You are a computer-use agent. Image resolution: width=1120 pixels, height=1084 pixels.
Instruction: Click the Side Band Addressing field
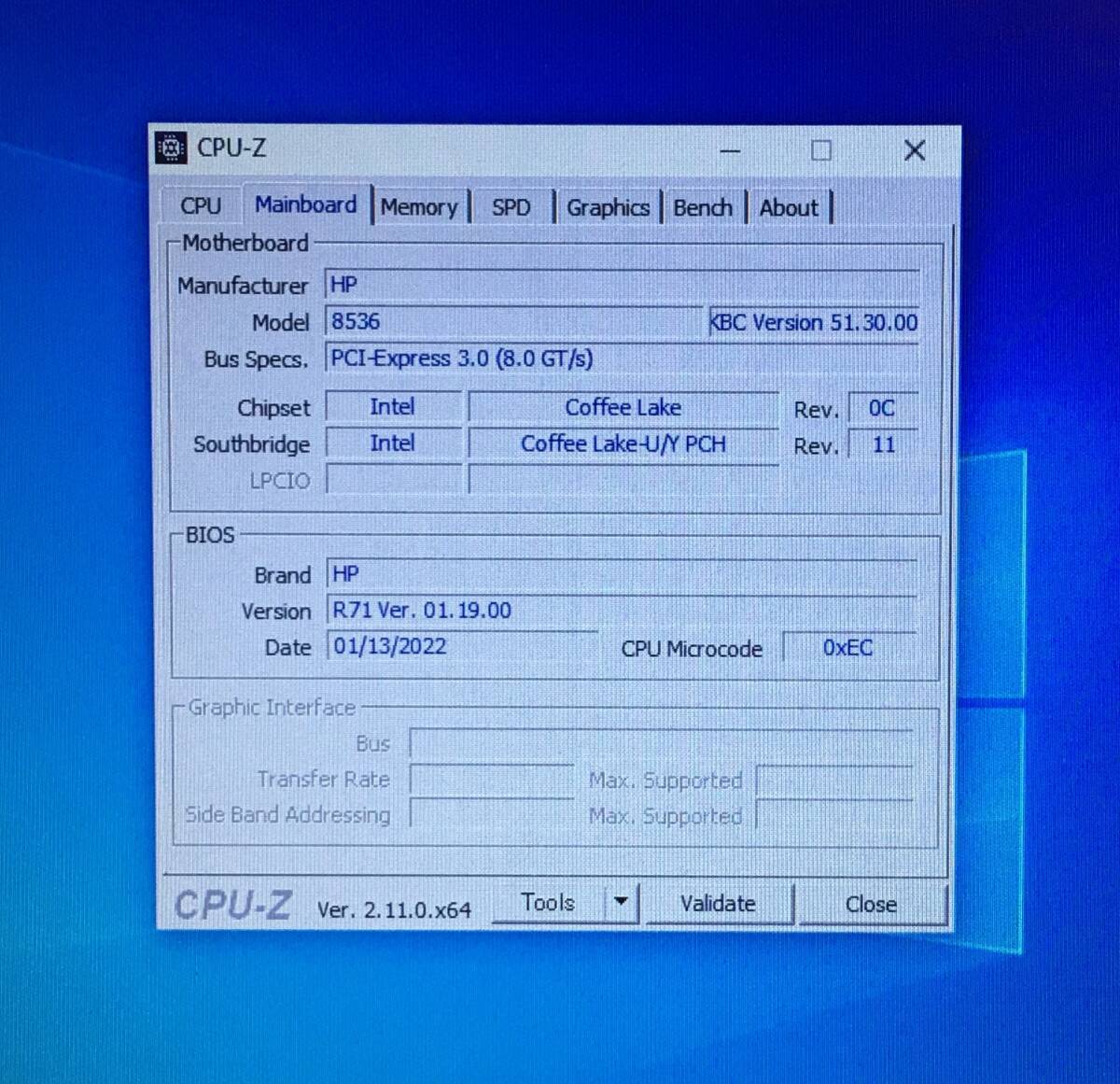[492, 814]
